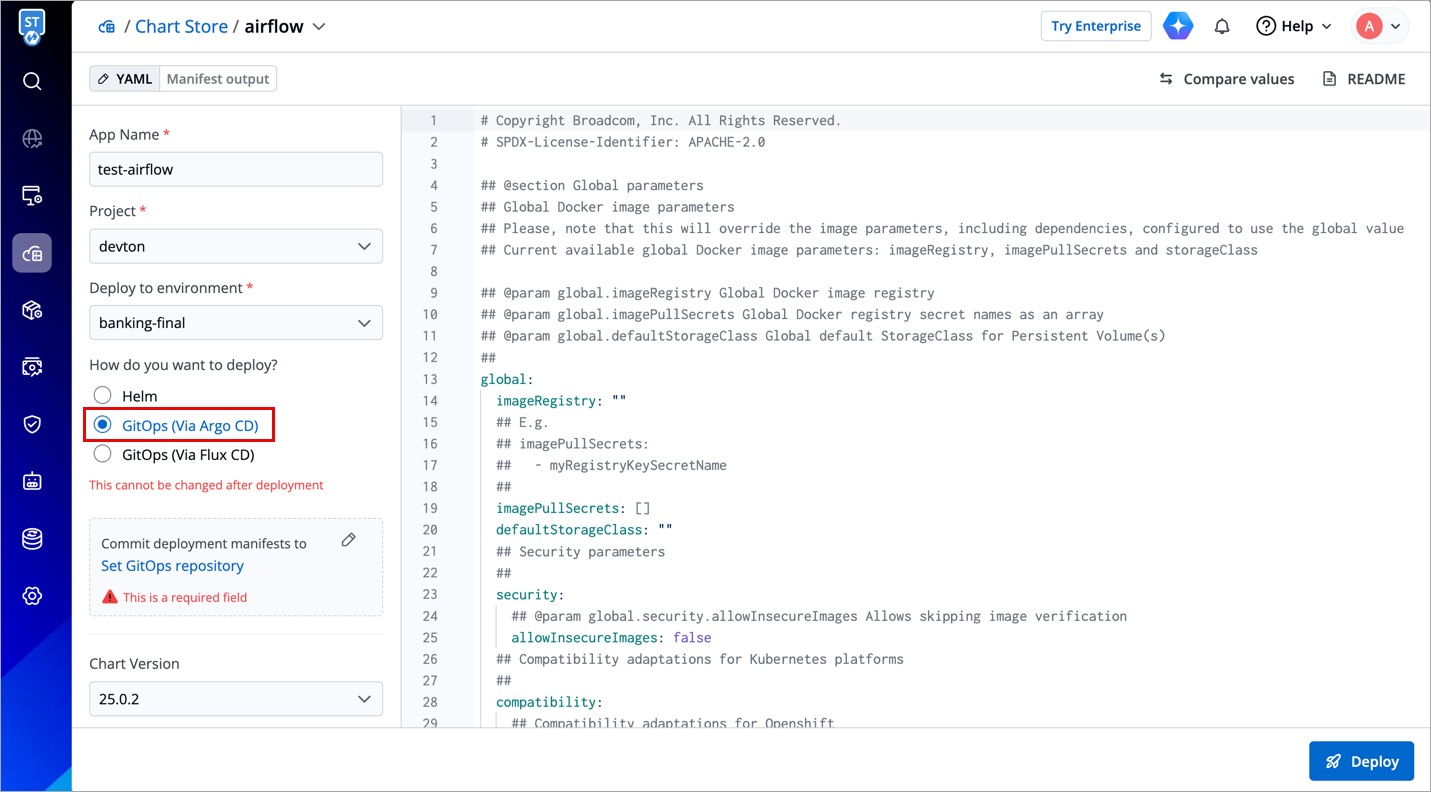Select the YAML tab

click(x=125, y=79)
